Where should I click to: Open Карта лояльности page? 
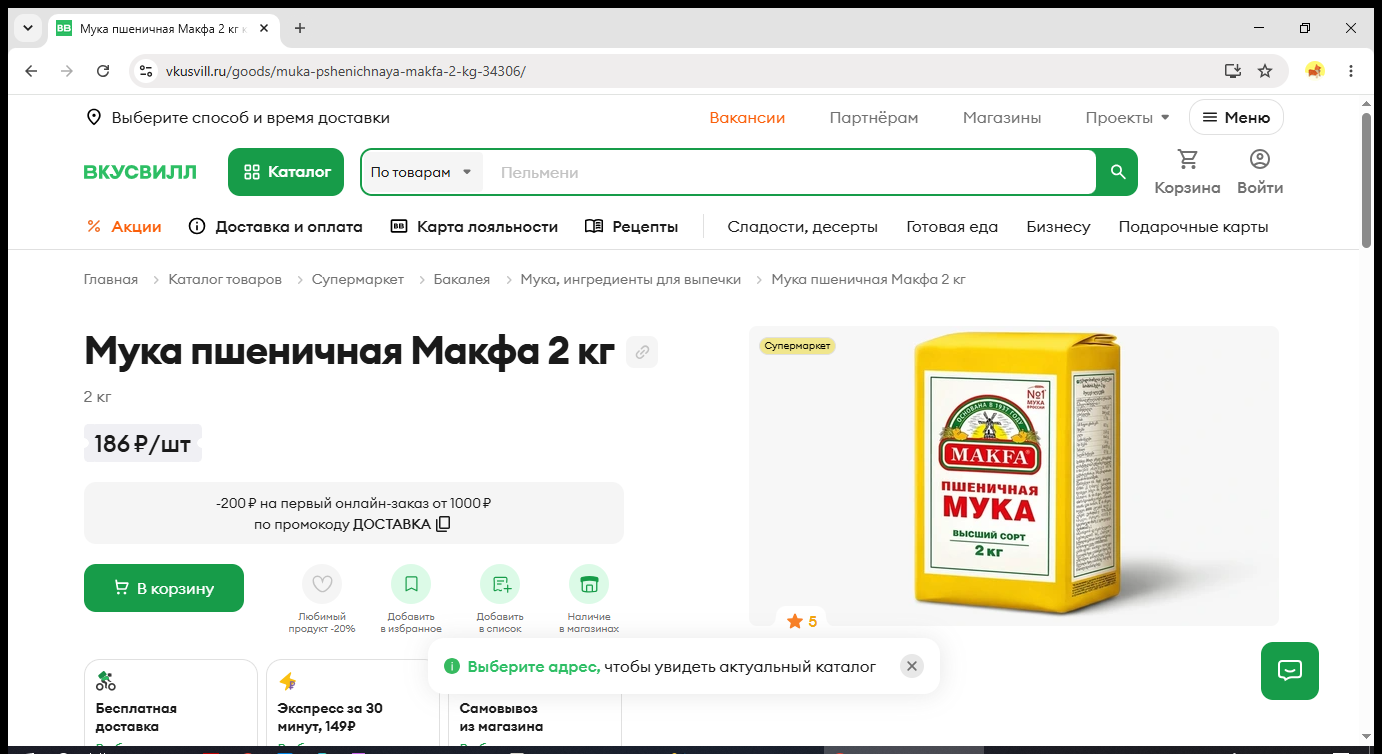coord(474,227)
